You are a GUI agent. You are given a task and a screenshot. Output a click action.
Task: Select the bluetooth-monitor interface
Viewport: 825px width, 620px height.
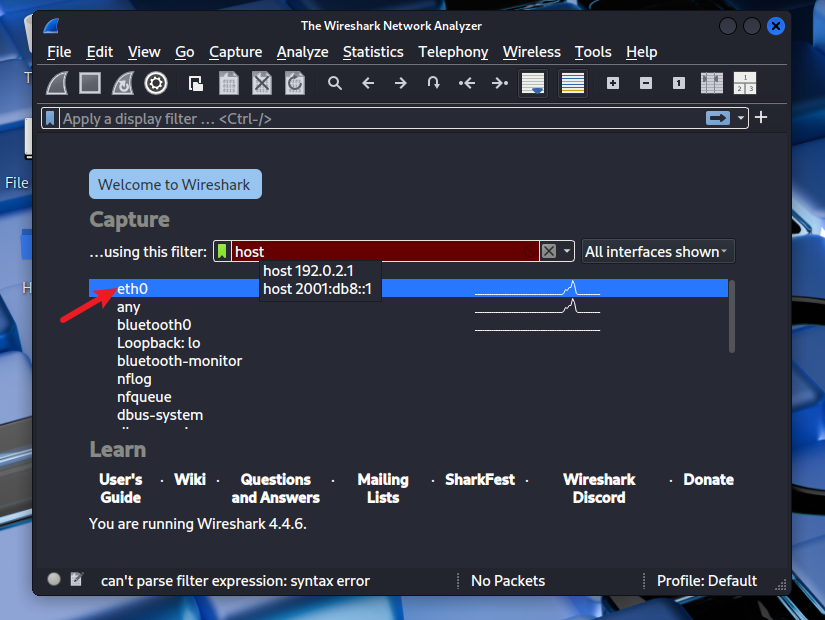408,361
